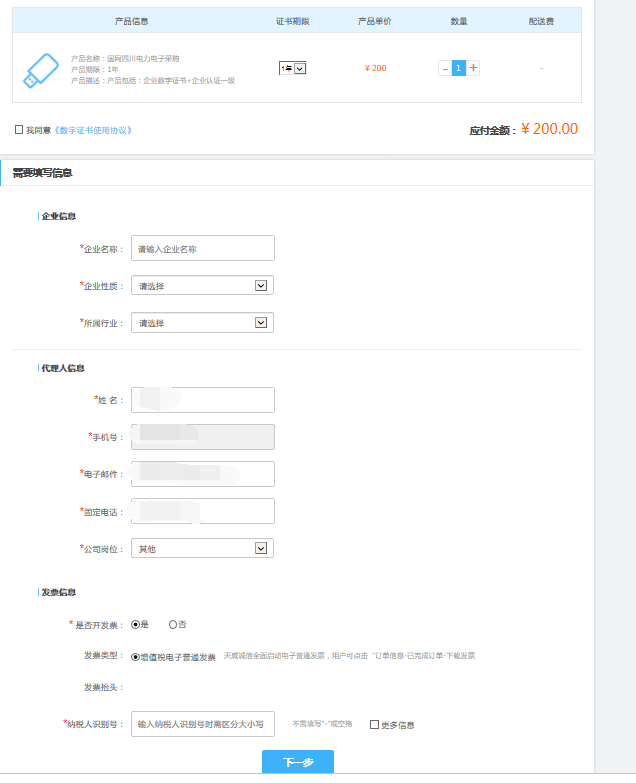The image size is (636, 783).
Task: Open the 公司岗位 dropdown
Action: click(x=202, y=548)
